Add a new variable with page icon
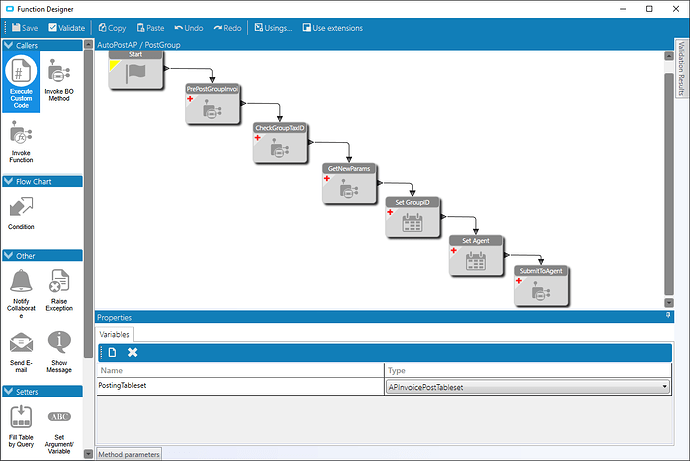 tap(113, 352)
